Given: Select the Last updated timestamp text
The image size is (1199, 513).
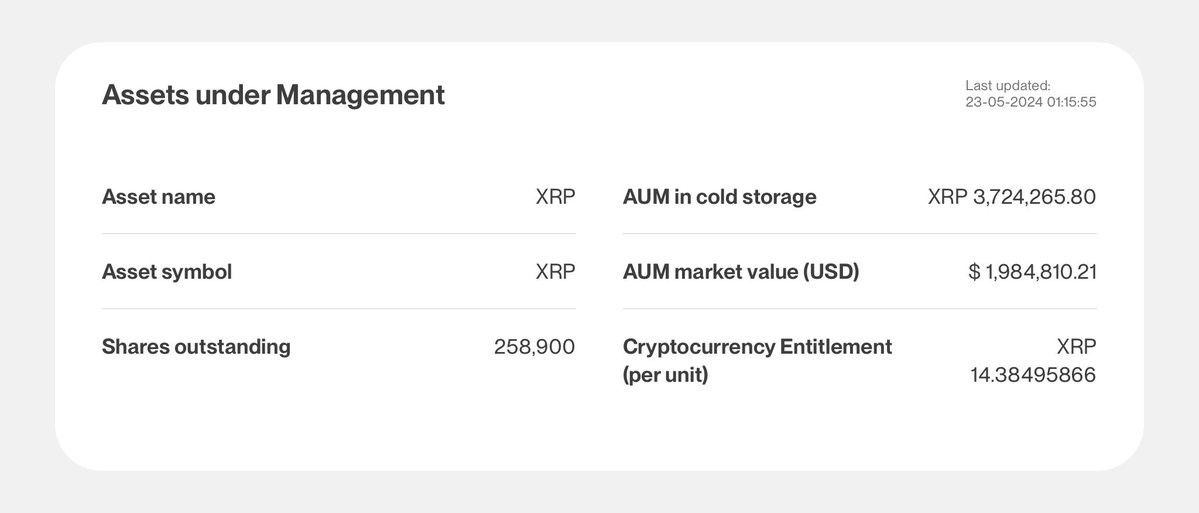Looking at the screenshot, I should (x=1030, y=93).
